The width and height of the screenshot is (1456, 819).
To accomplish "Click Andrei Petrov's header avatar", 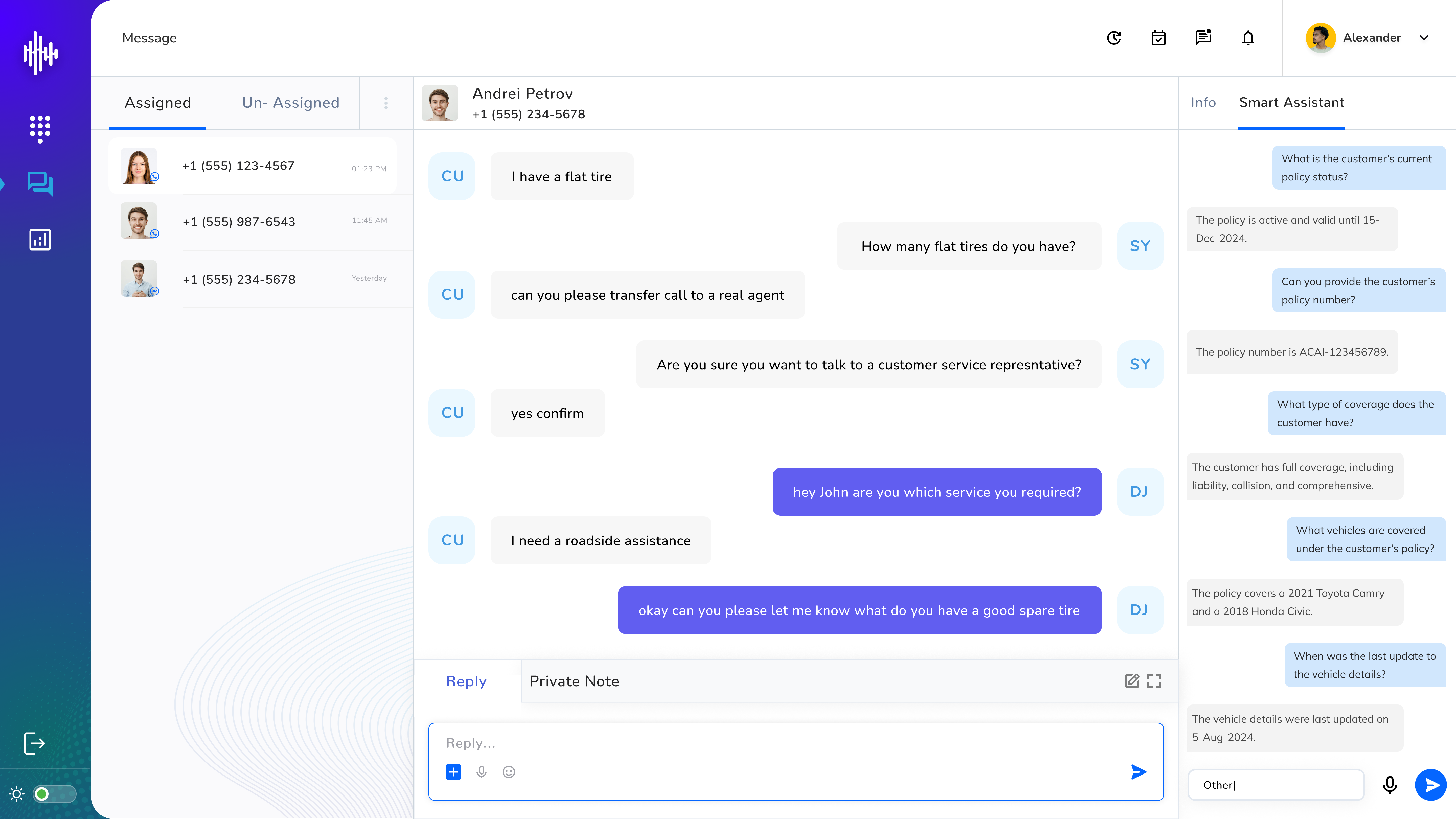I will pos(440,103).
